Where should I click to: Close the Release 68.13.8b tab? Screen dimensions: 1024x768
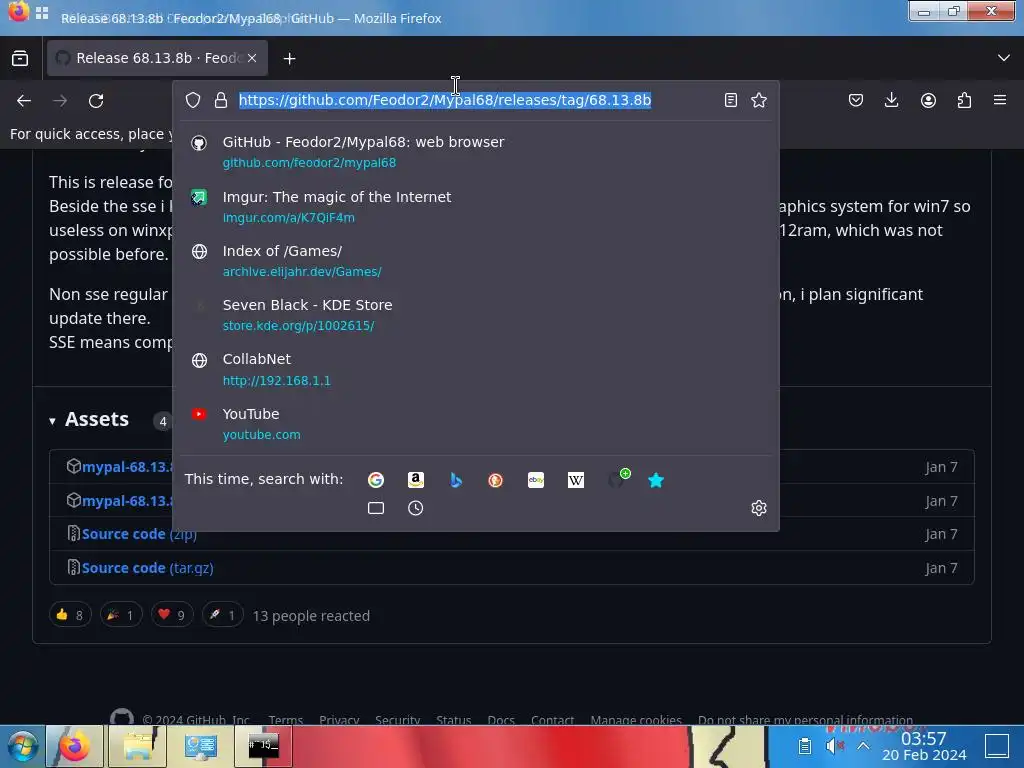point(252,58)
